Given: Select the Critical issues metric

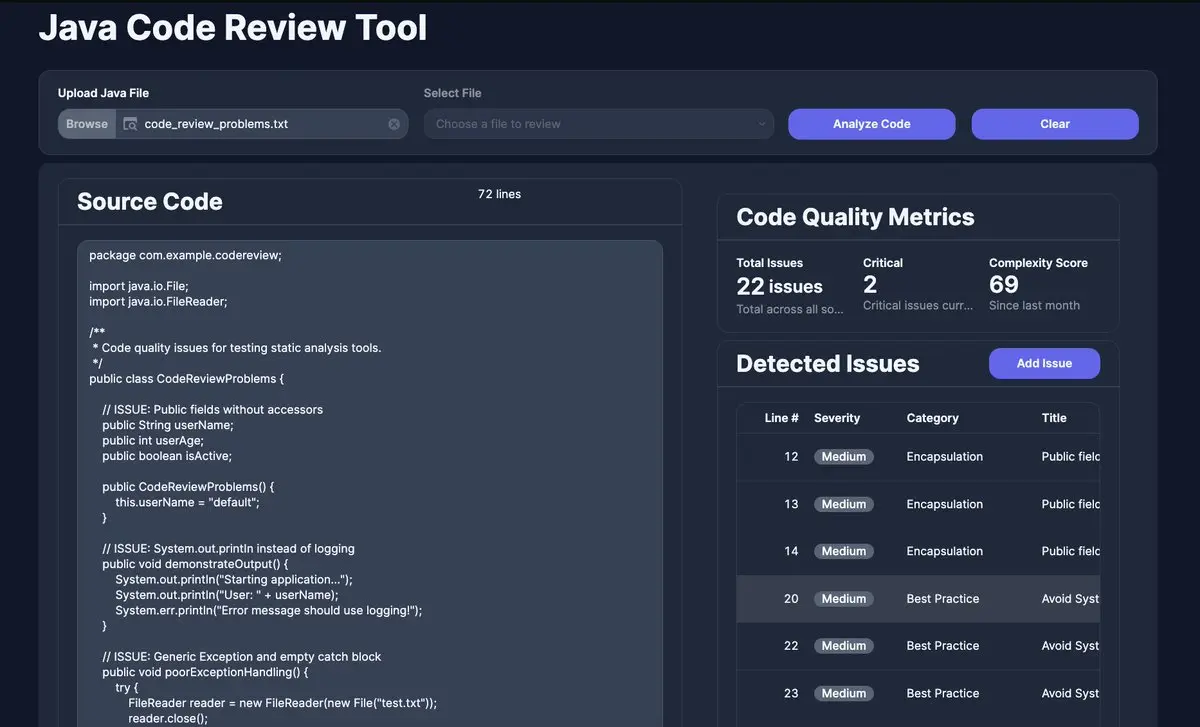Looking at the screenshot, I should (916, 286).
